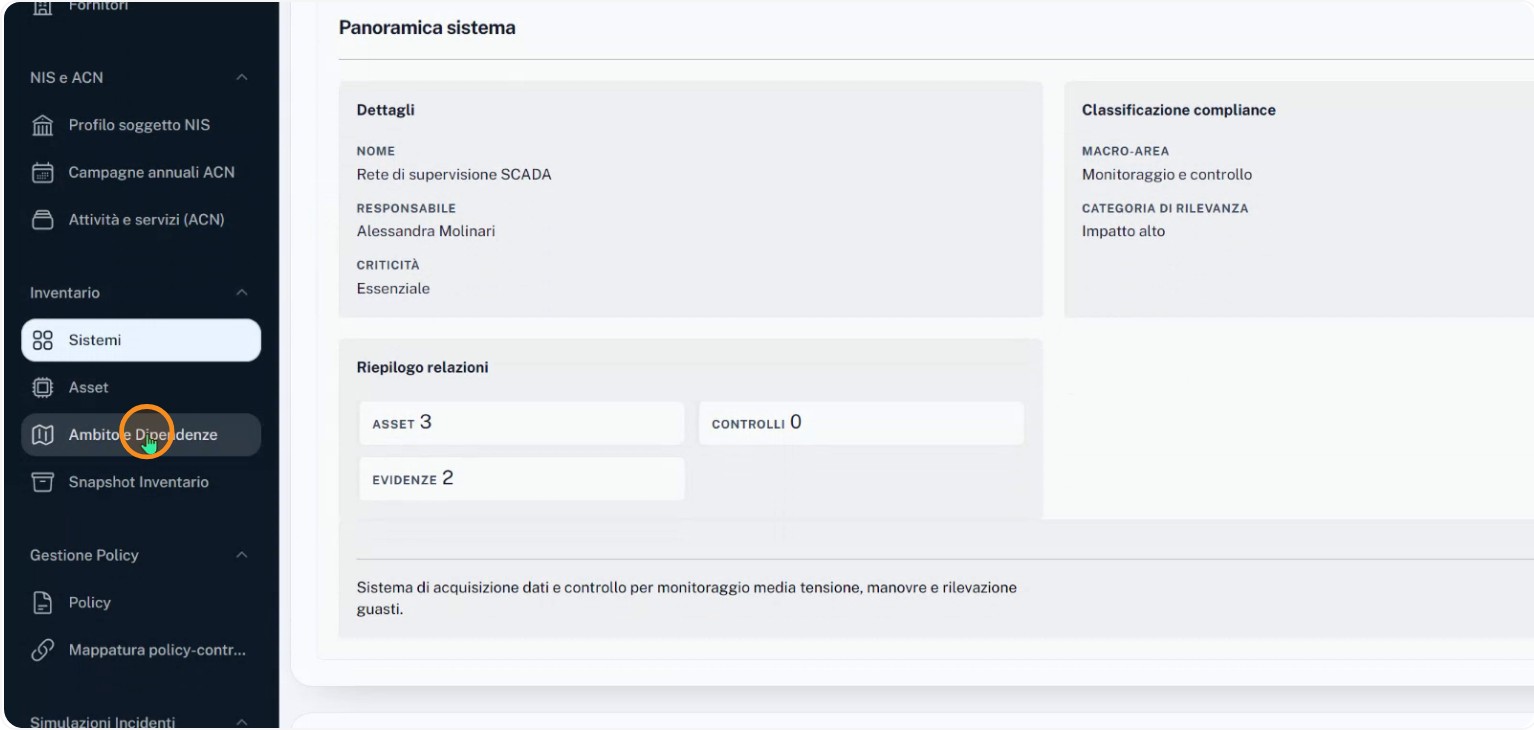Toggle the Simulazioni Incidenti section chevron
Viewport: 1534px width, 730px height.
point(241,723)
